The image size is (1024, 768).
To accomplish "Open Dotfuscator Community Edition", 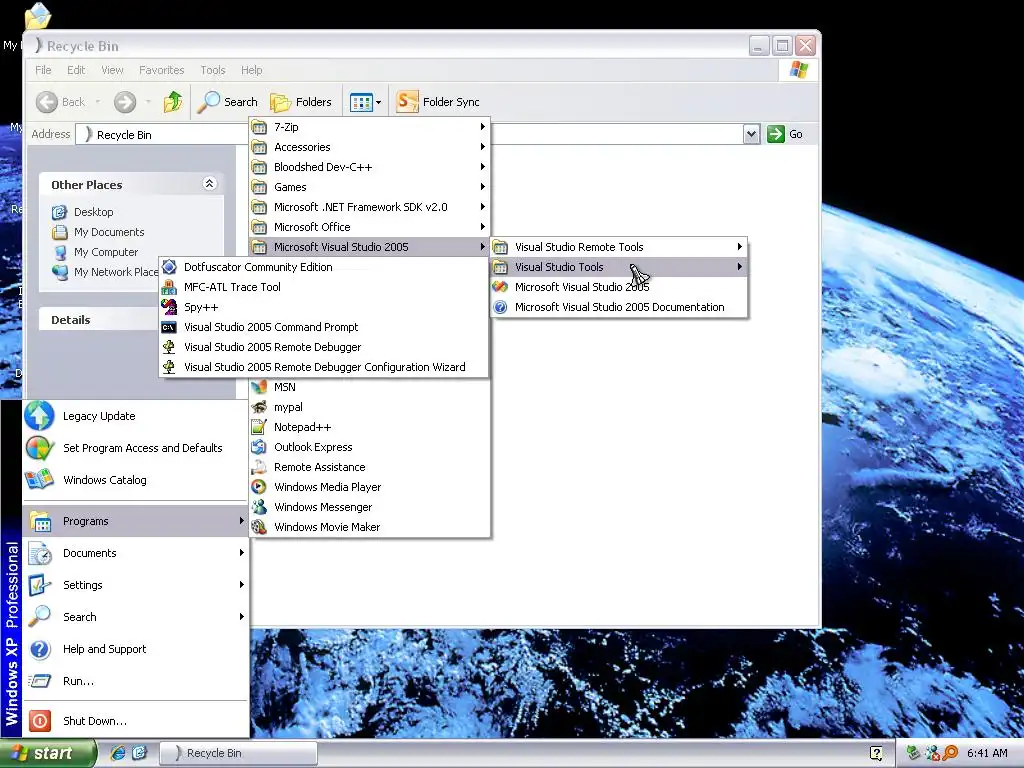I will tap(323, 267).
